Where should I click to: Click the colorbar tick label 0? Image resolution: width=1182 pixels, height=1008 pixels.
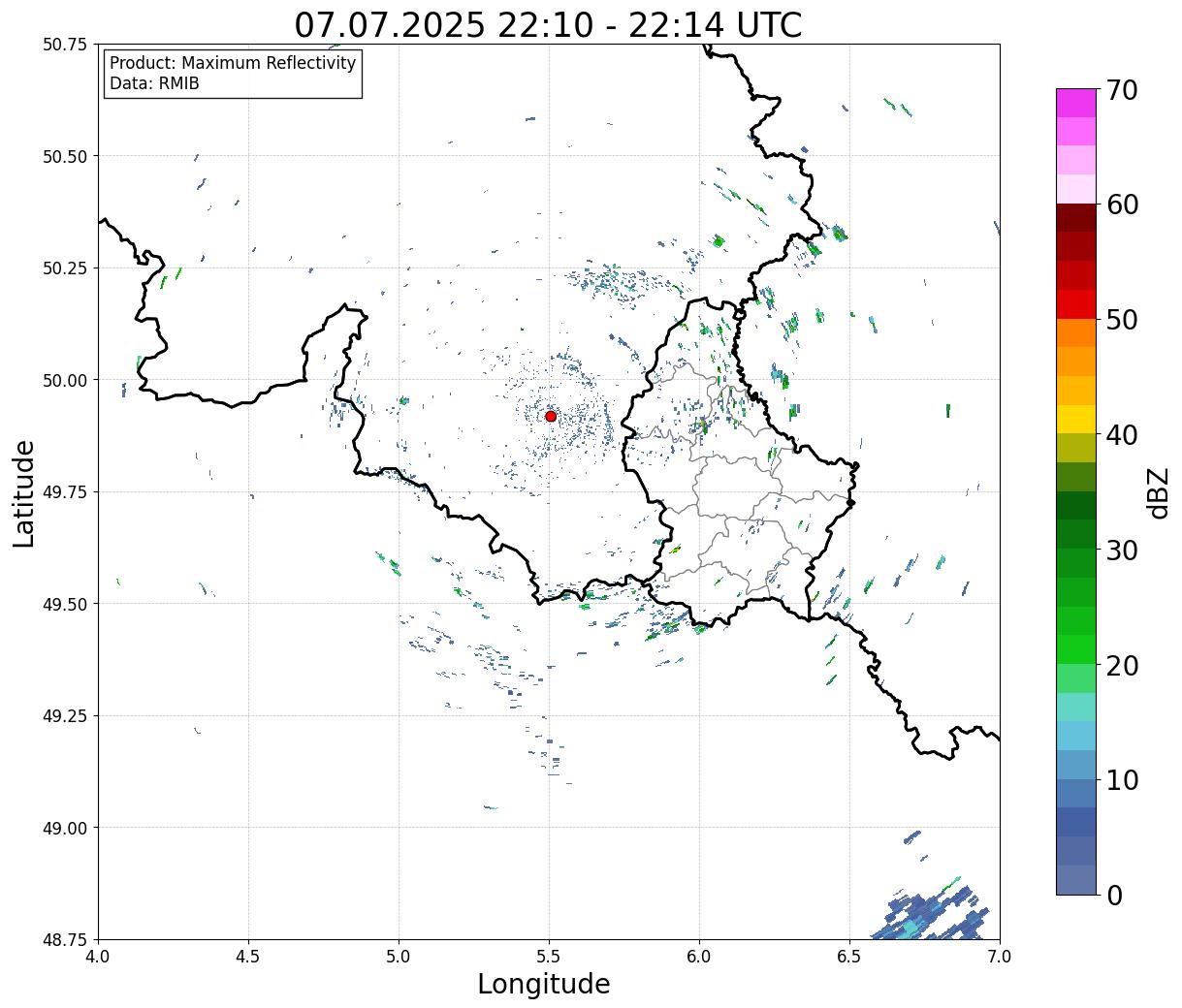coord(1114,895)
